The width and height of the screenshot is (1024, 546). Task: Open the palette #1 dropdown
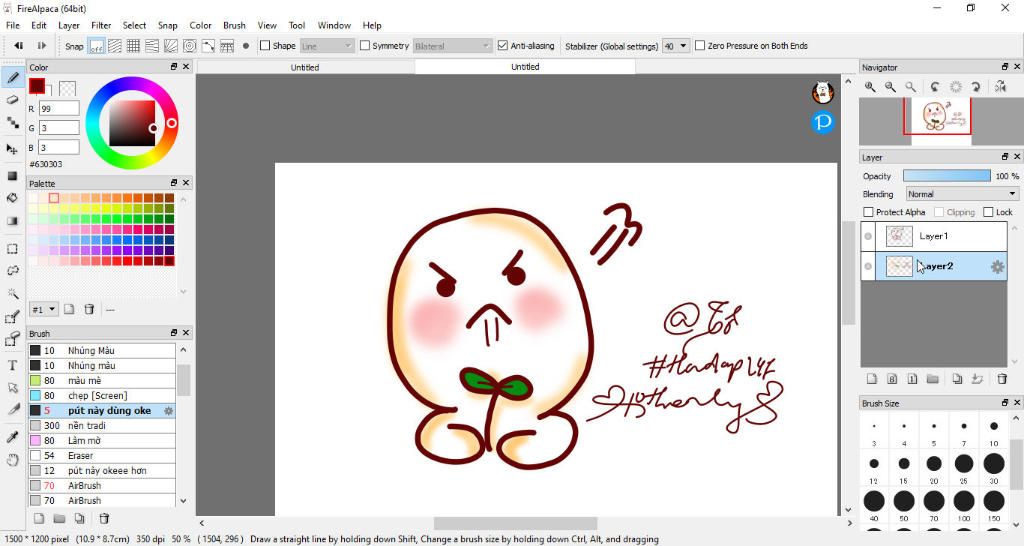click(x=44, y=310)
